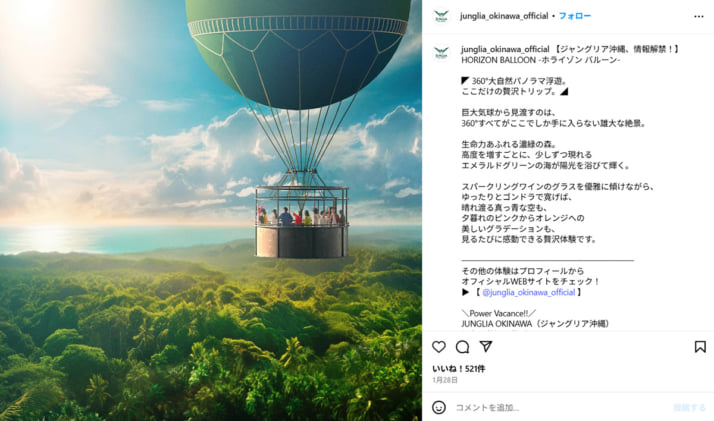Click the caption profile avatar

click(441, 53)
